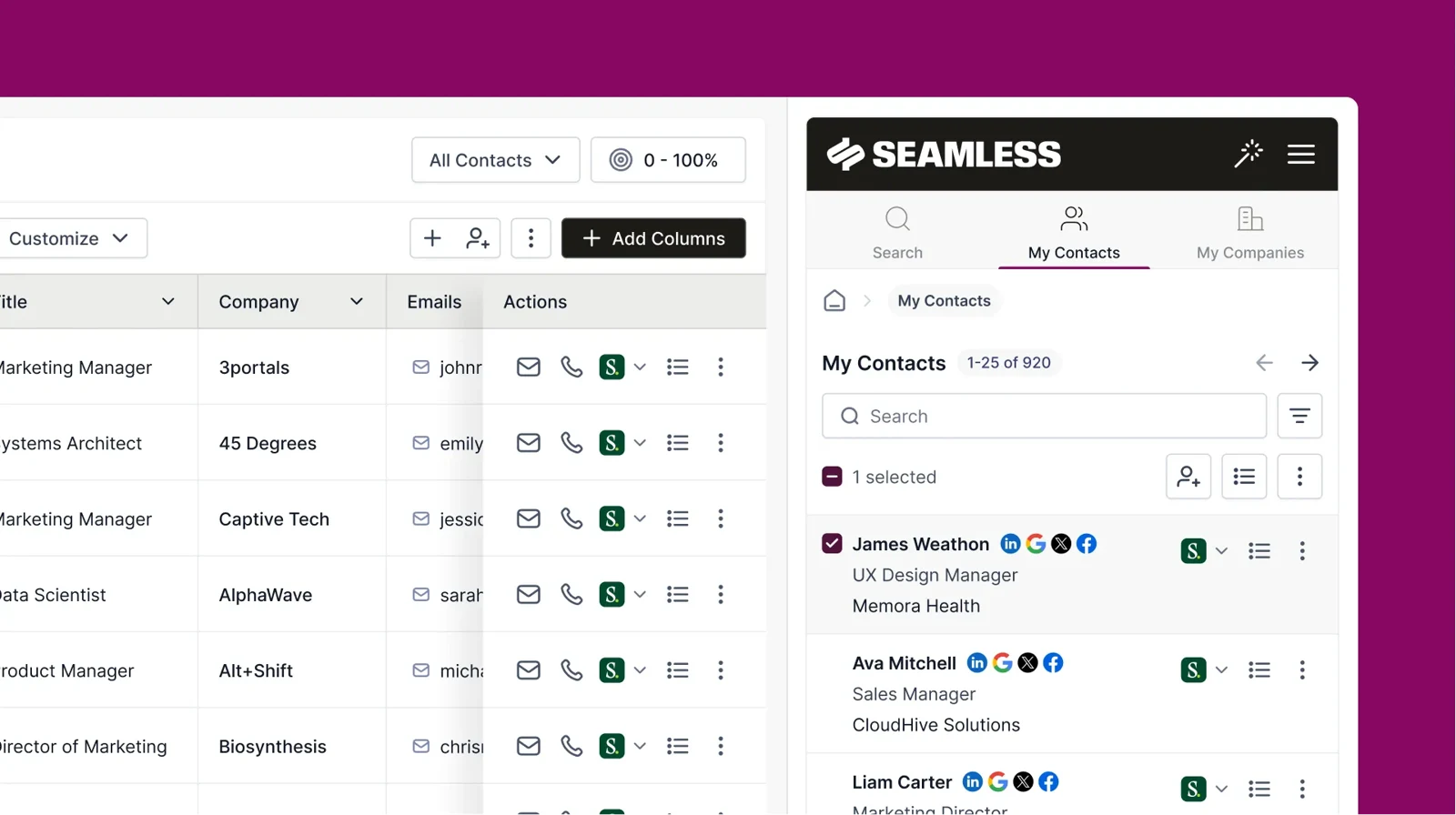The width and height of the screenshot is (1456, 815).
Task: Call the 45 Degrees contact via phone icon
Action: point(571,443)
